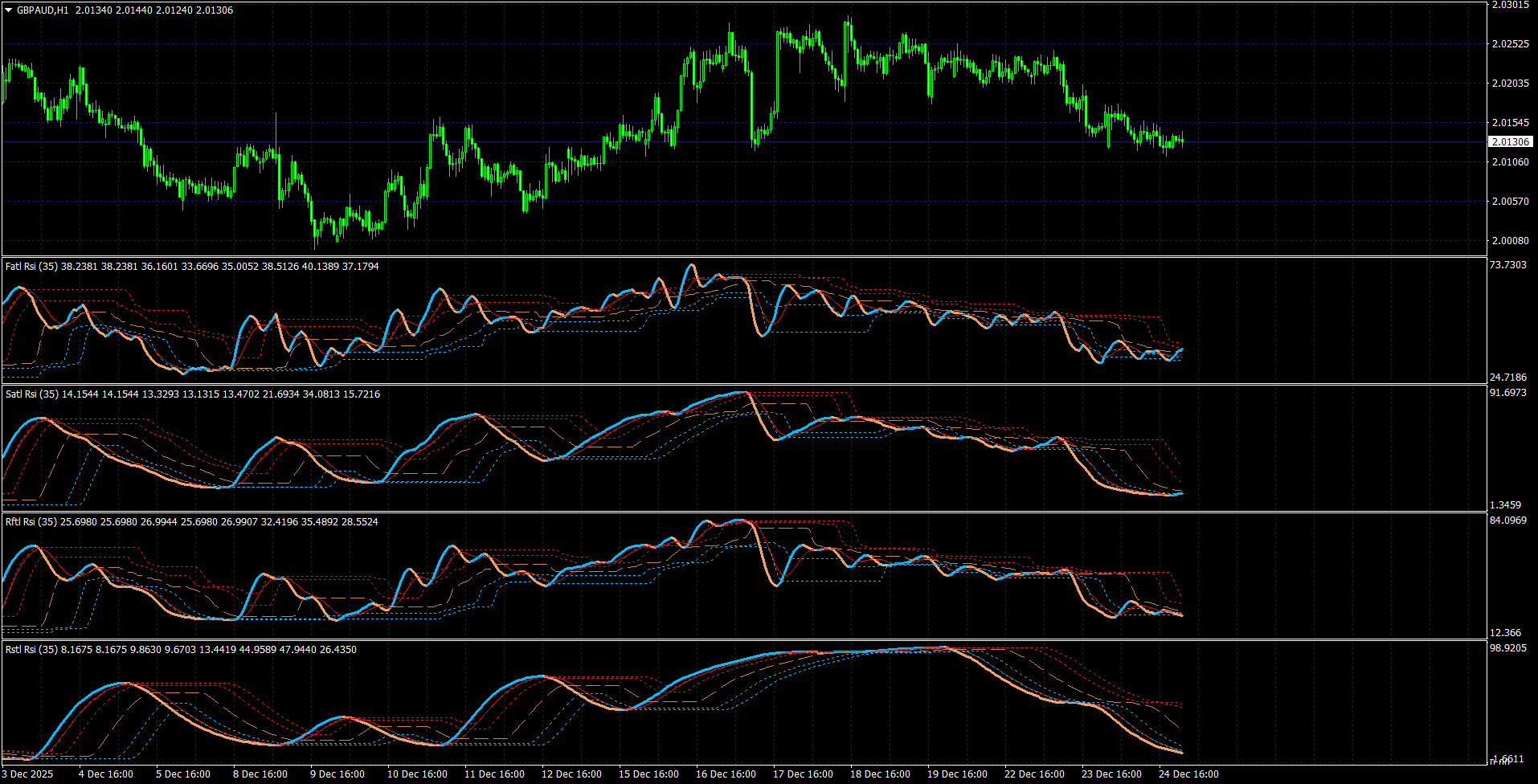
Task: Click the 91.6973 scale value in Satl panel
Action: [x=1508, y=393]
